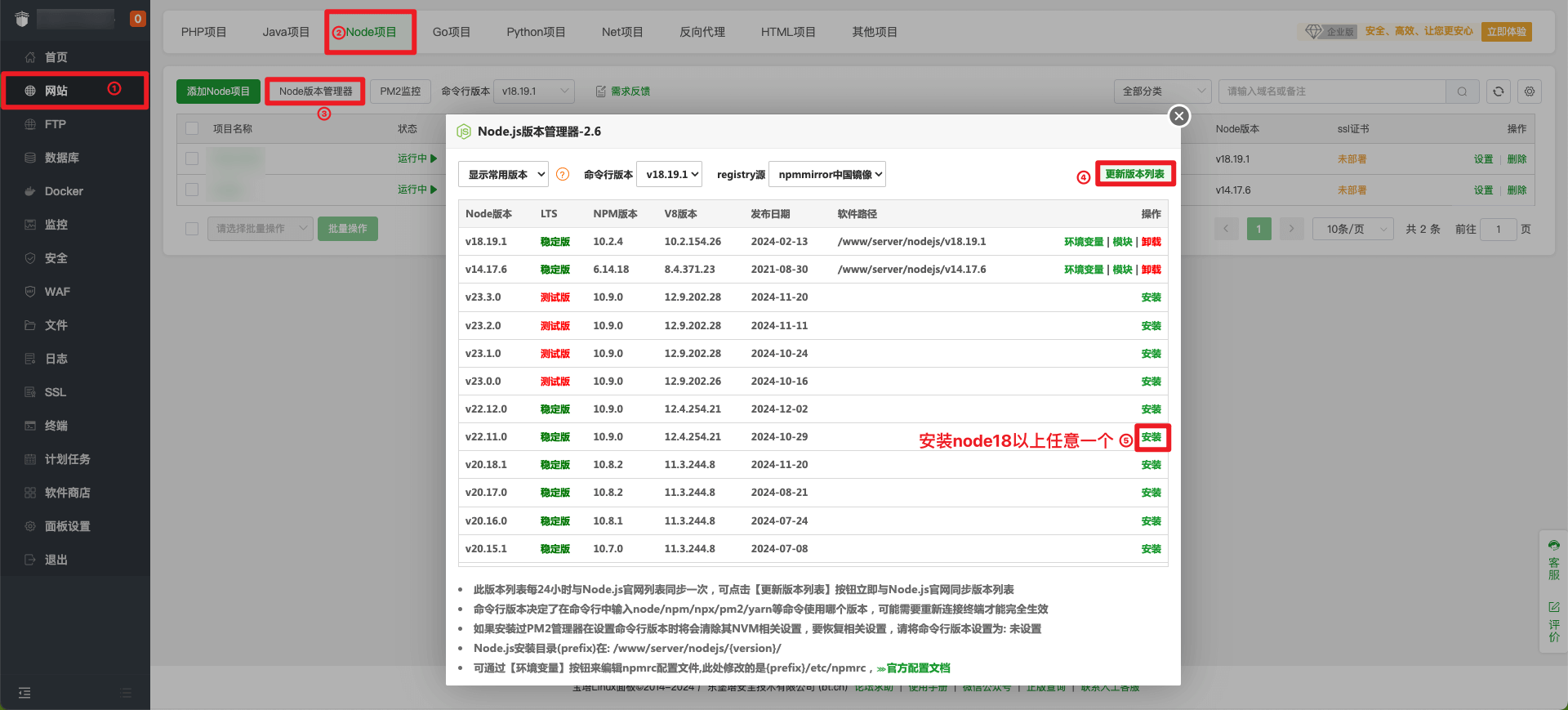Switch to the Java项目 tab
The image size is (1568, 710).
286,32
